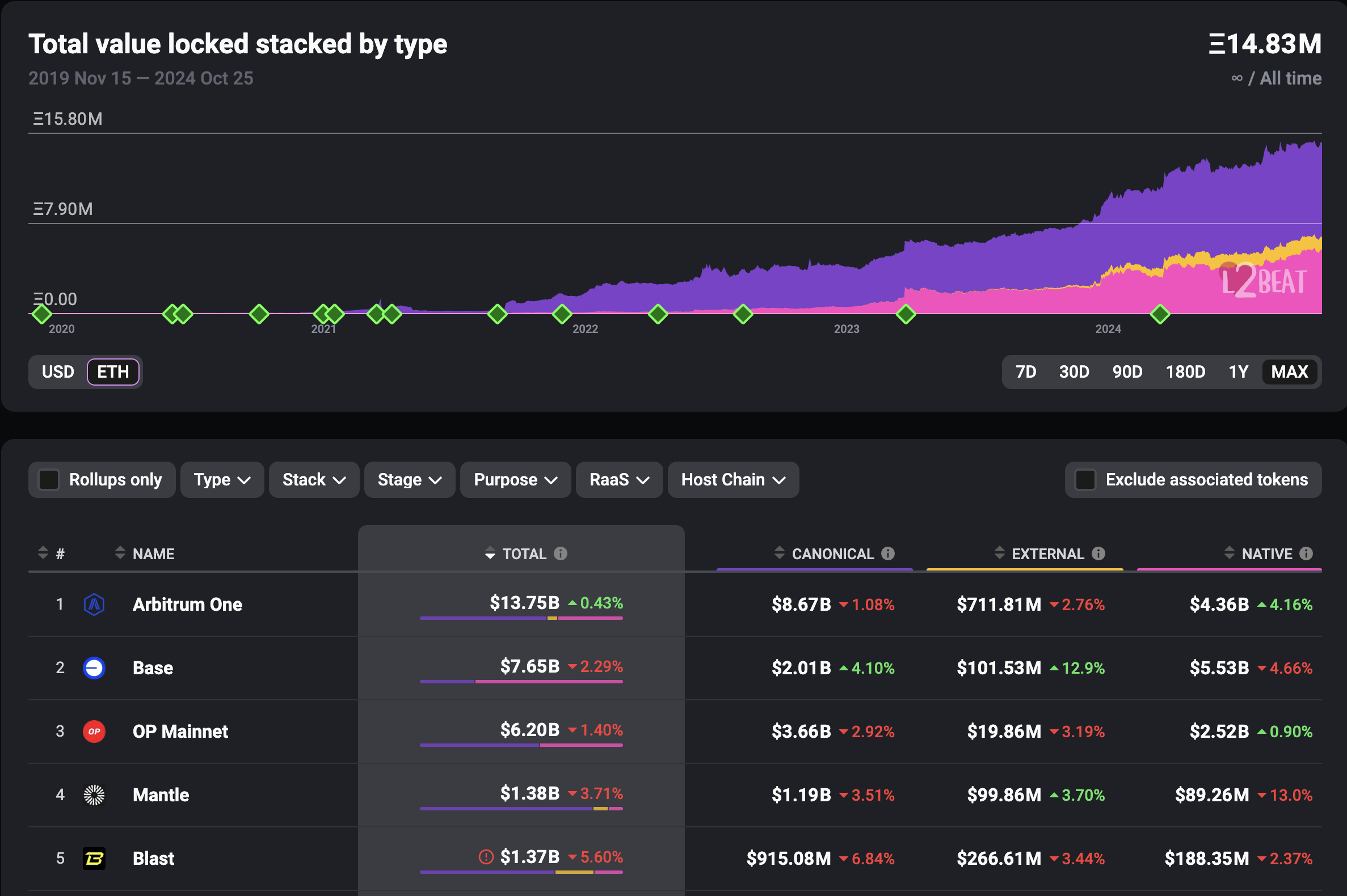
Task: Click the milestone diamond left of 2020
Action: click(x=41, y=314)
